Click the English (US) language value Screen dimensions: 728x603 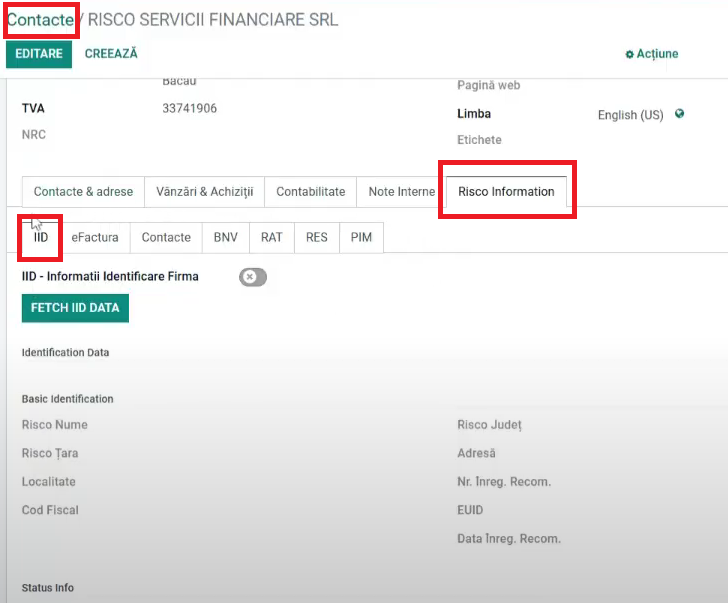tap(630, 115)
